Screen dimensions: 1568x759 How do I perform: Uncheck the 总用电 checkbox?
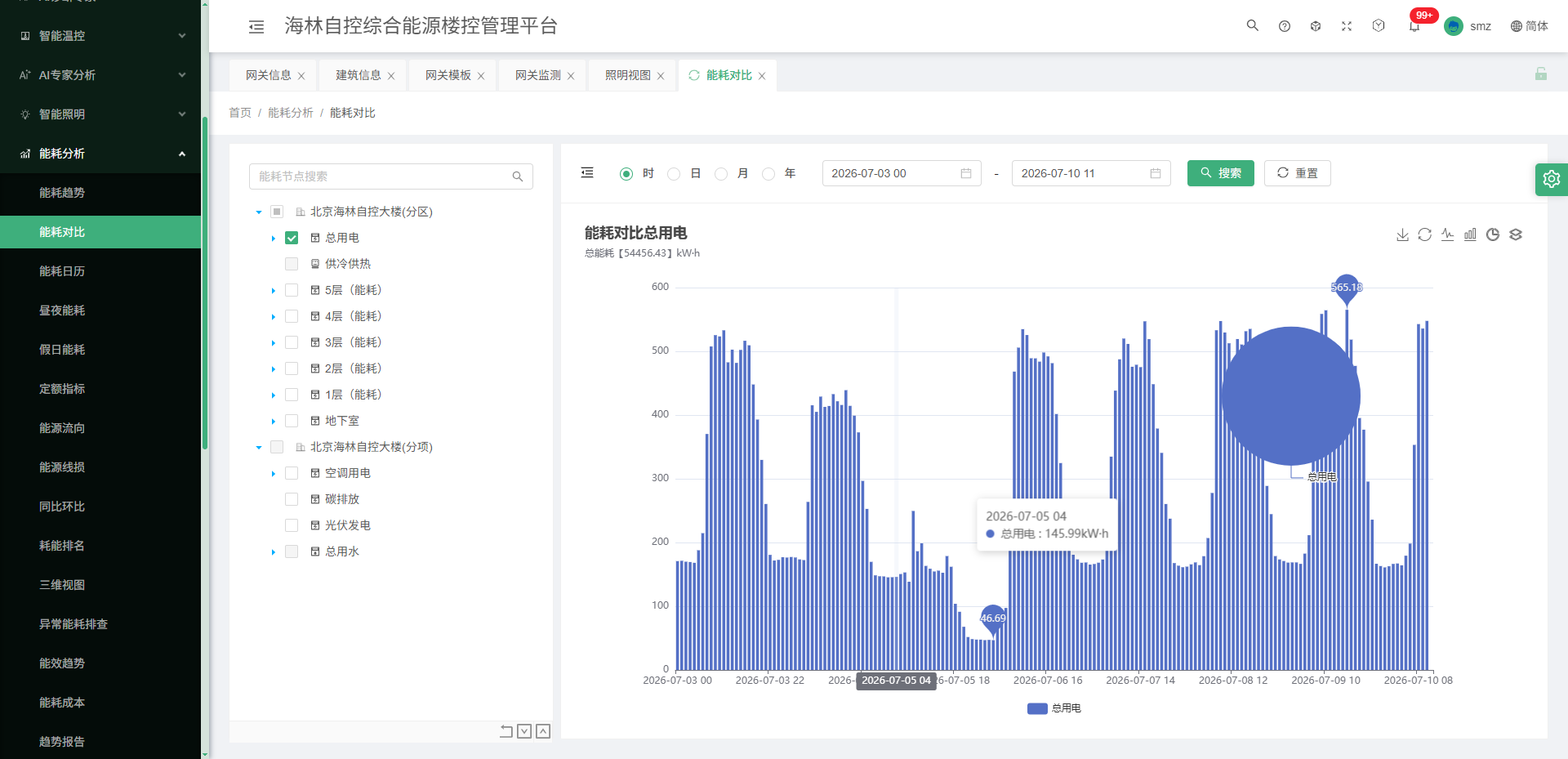point(292,238)
